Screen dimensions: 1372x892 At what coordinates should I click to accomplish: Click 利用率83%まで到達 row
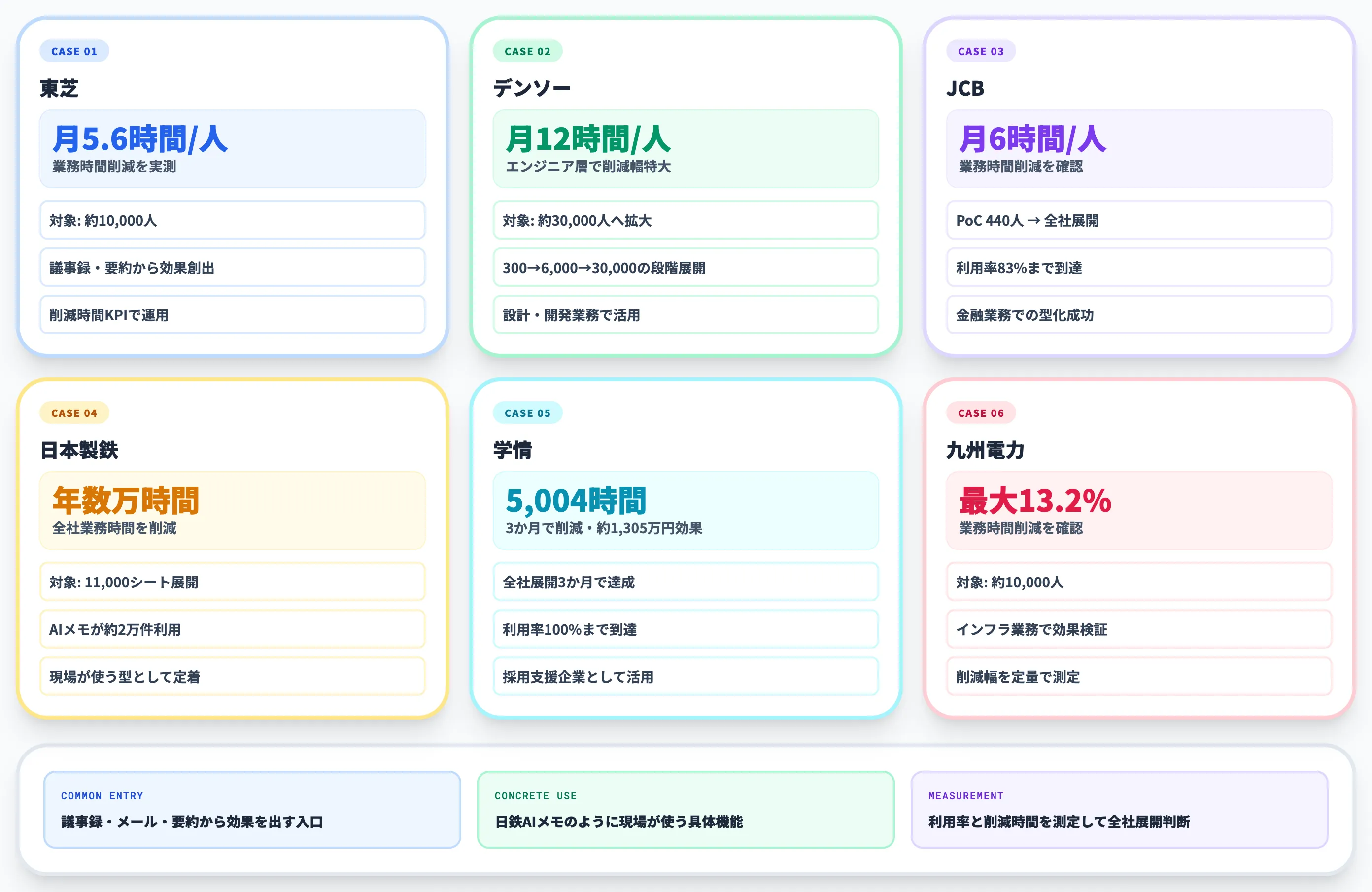(x=1139, y=268)
